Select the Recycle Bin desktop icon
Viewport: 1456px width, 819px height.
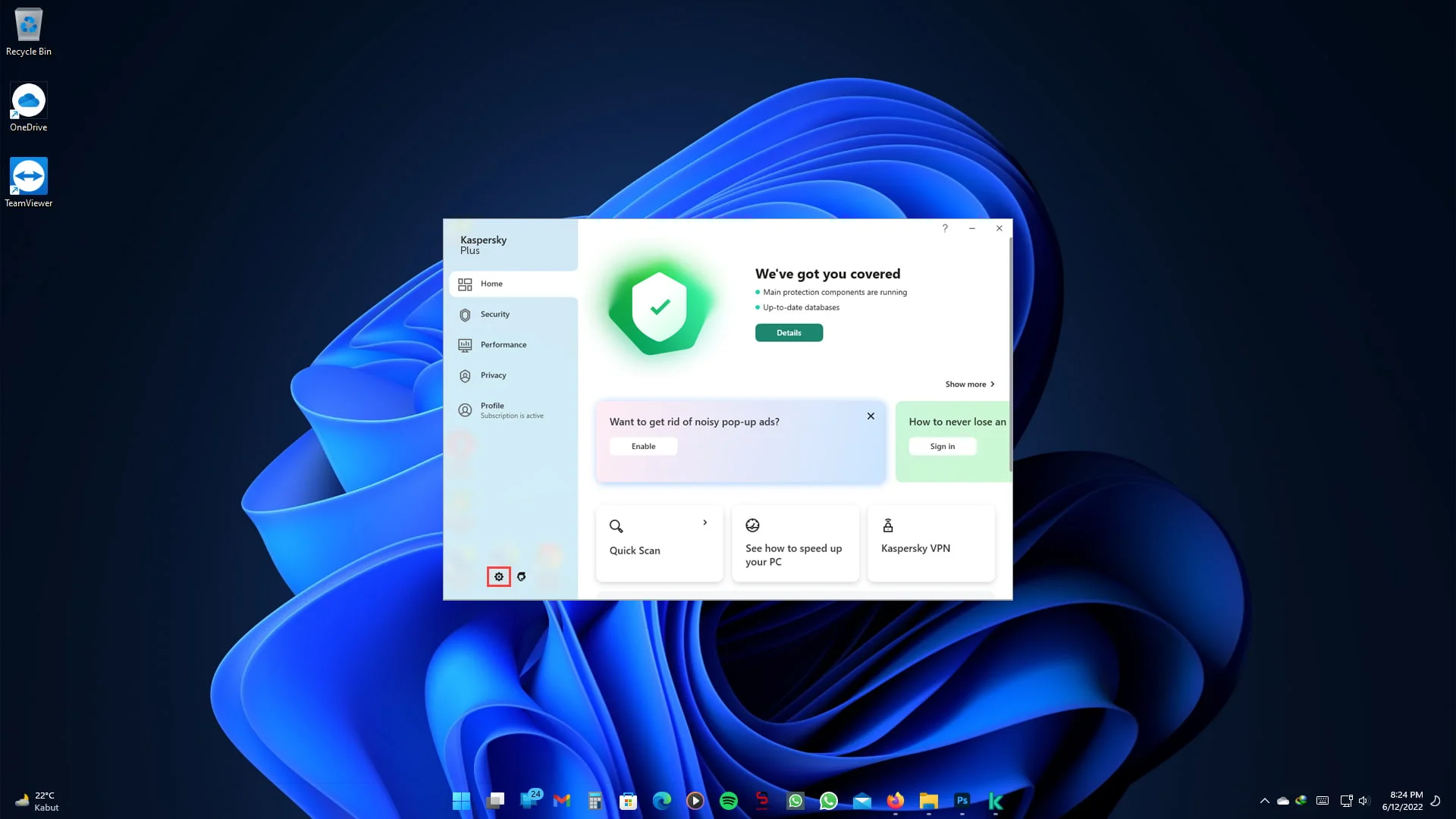click(x=29, y=32)
